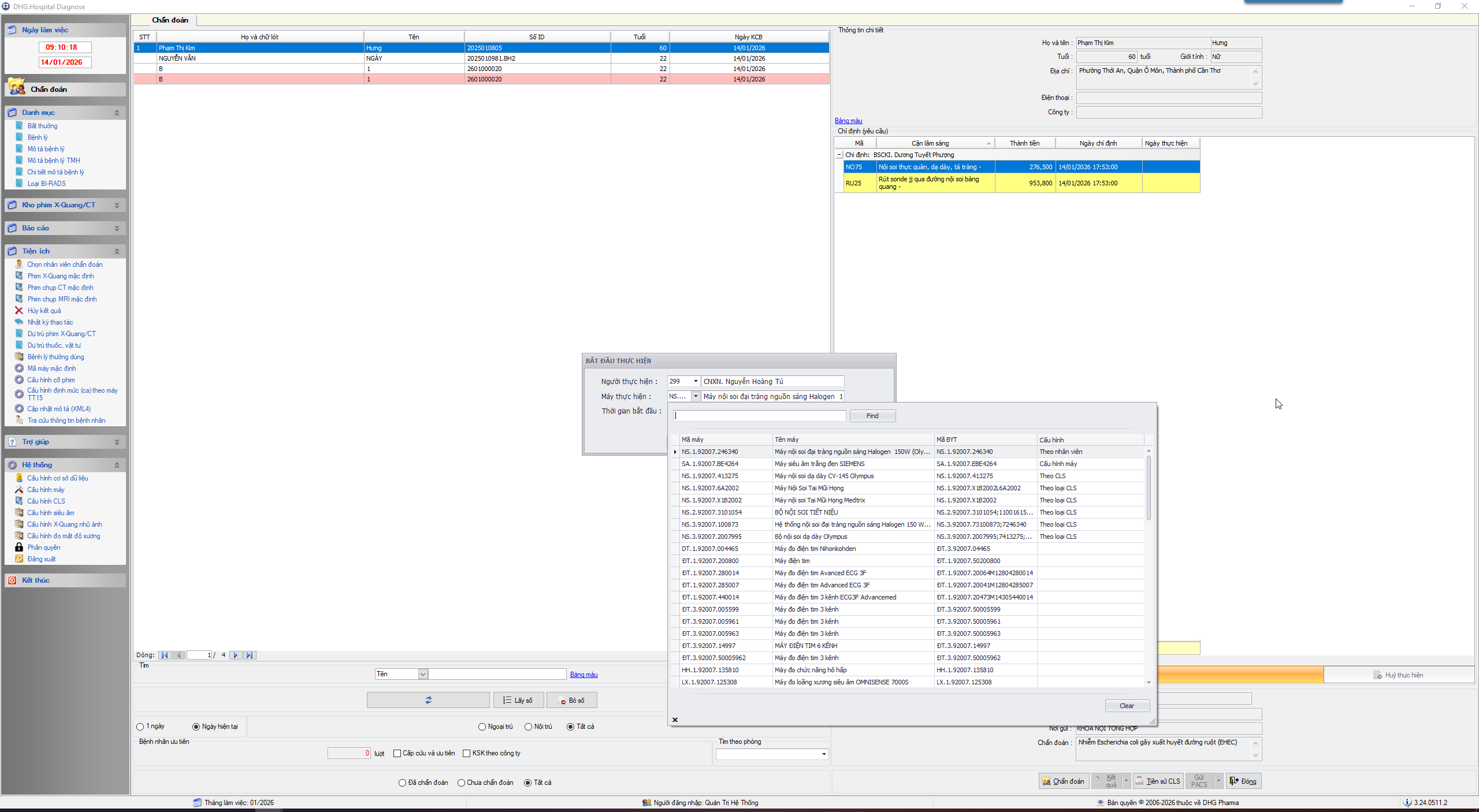Select the Nội trú radio button
Viewport: 1479px width, 812px height.
click(x=528, y=727)
